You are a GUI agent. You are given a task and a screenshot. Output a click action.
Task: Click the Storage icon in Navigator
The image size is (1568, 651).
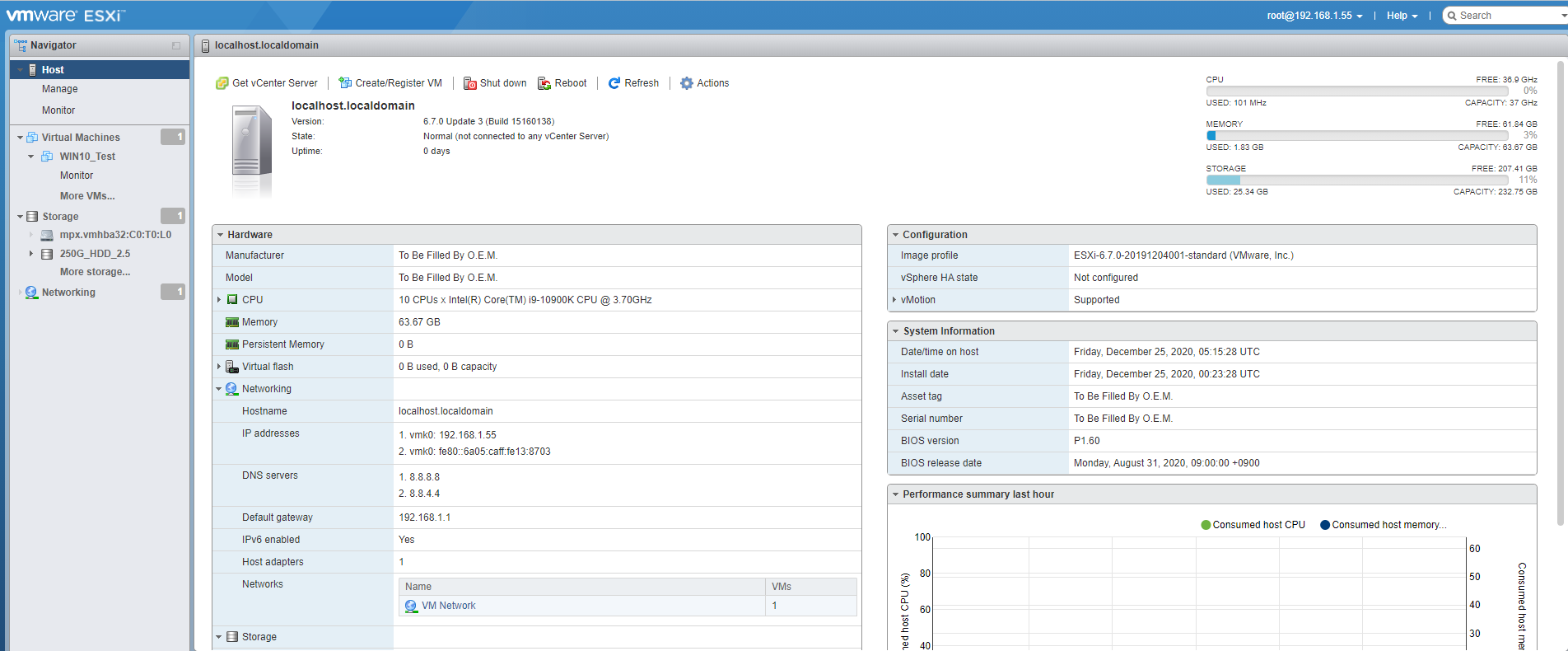point(32,217)
